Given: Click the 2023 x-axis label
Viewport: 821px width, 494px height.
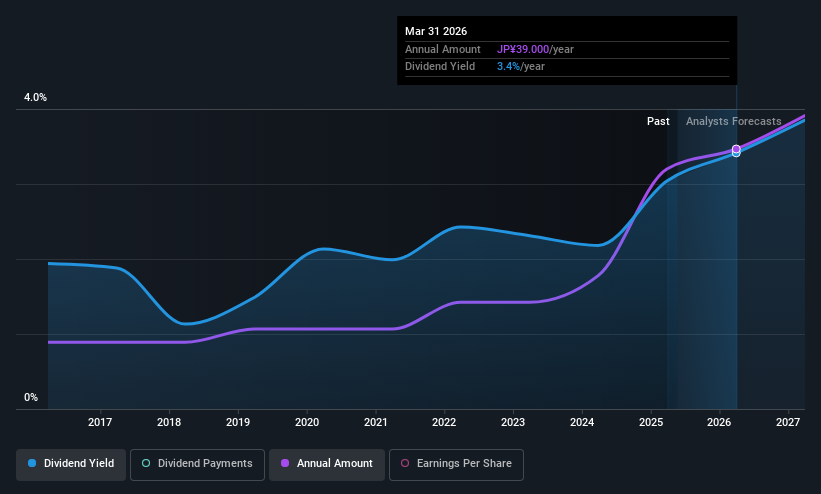Looking at the screenshot, I should (513, 422).
